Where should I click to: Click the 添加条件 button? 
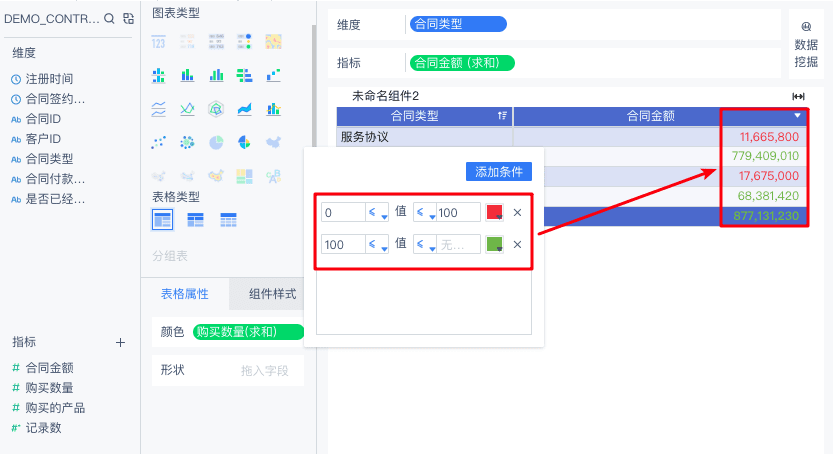(499, 172)
